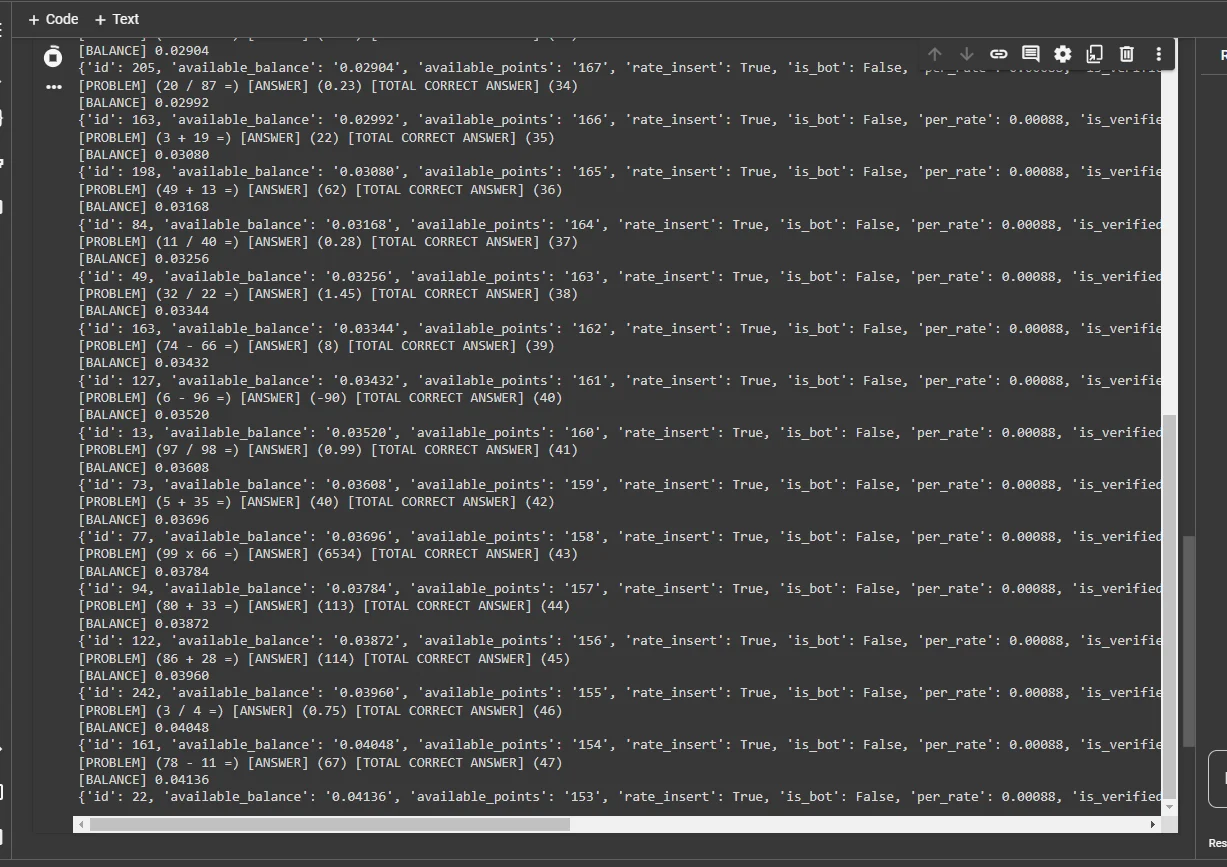Click the dictionary line with 'id': 77
This screenshot has height=867, width=1227.
click(x=620, y=536)
